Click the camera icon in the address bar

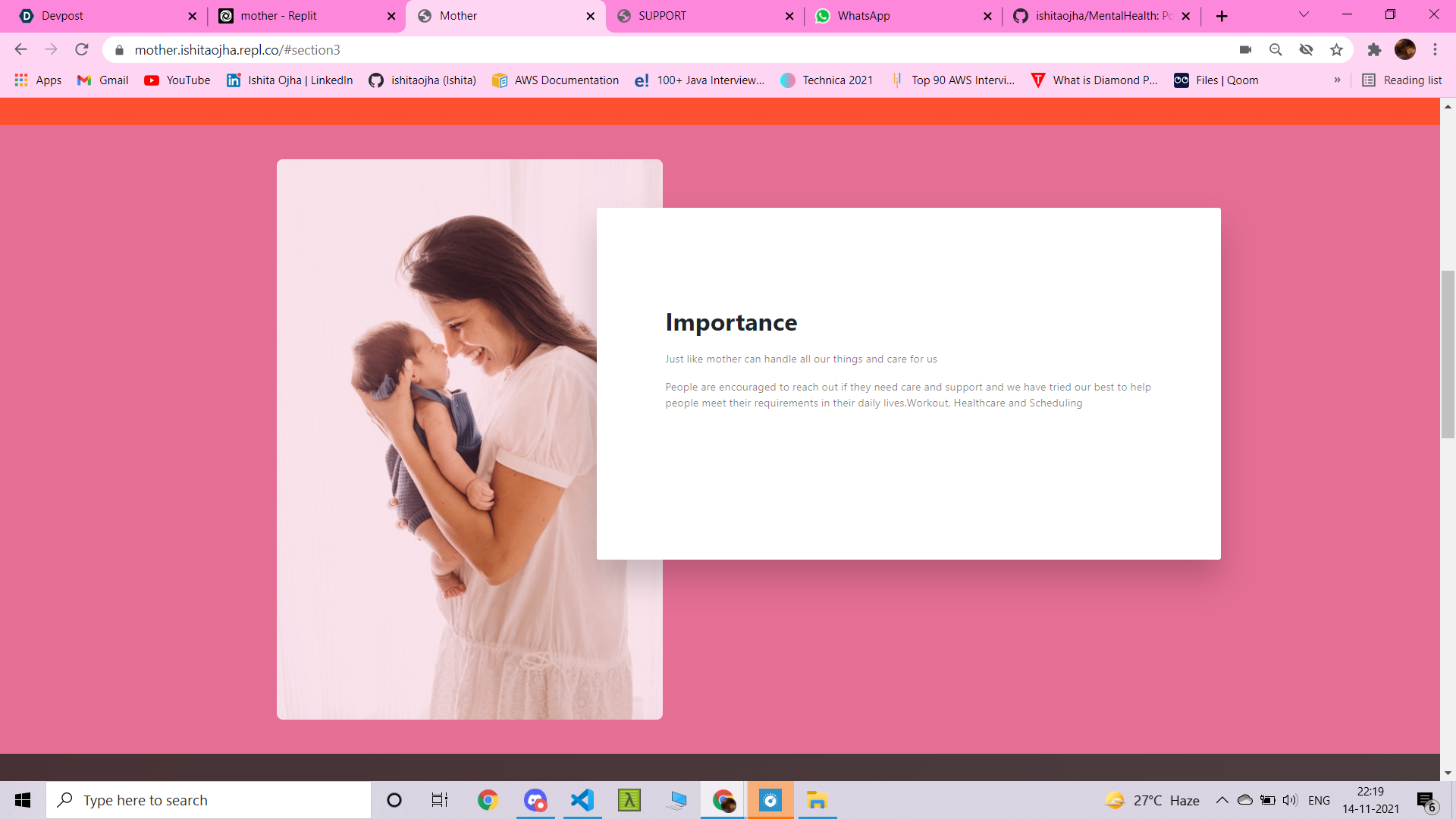(1246, 50)
